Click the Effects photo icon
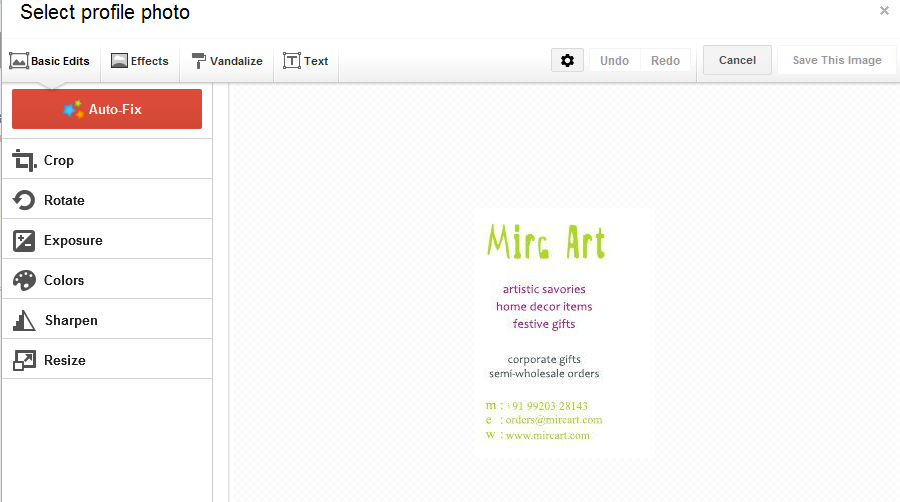Screen dimensions: 900x502 (x=119, y=60)
